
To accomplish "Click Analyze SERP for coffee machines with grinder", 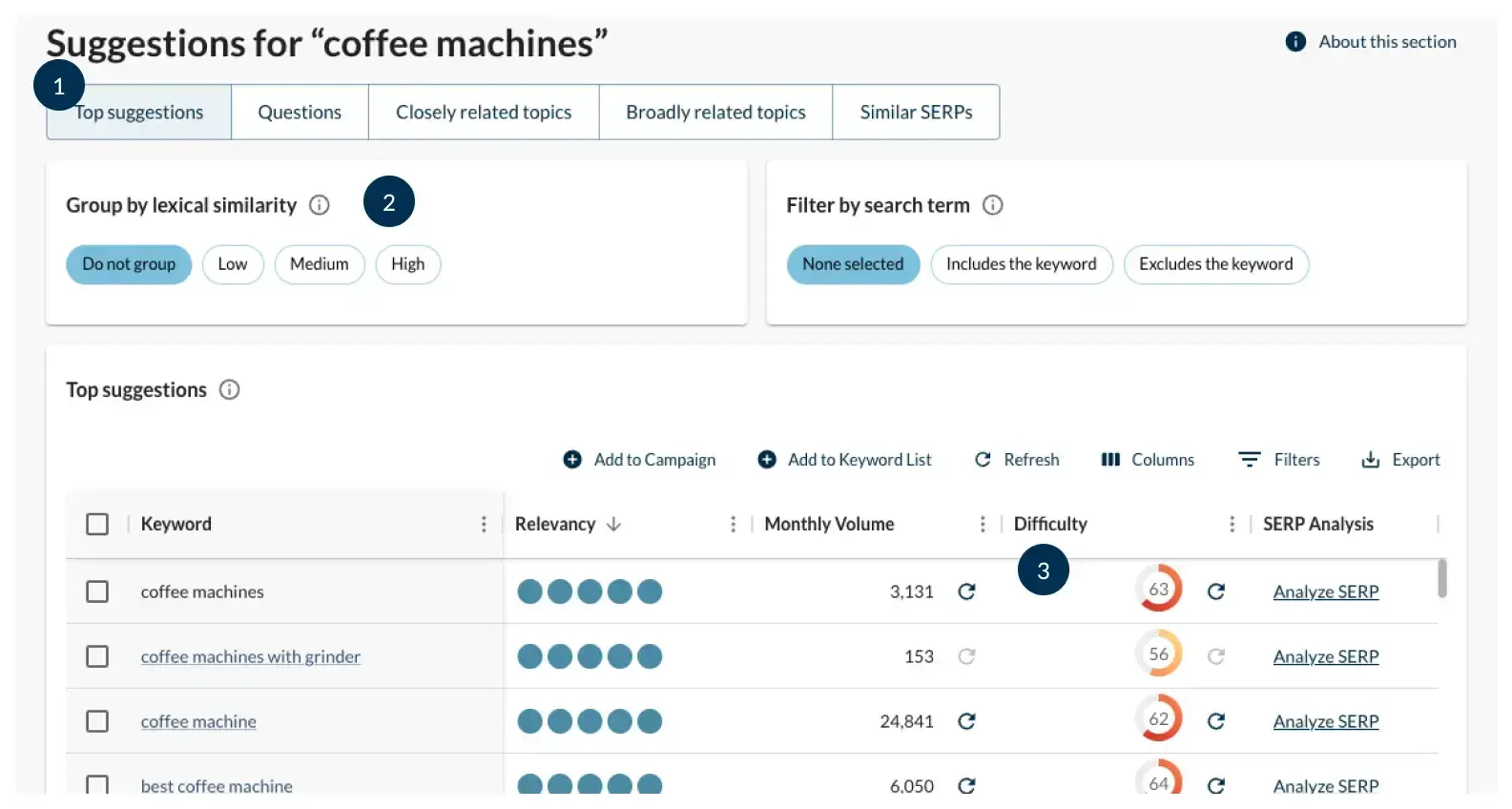I will coord(1326,656).
